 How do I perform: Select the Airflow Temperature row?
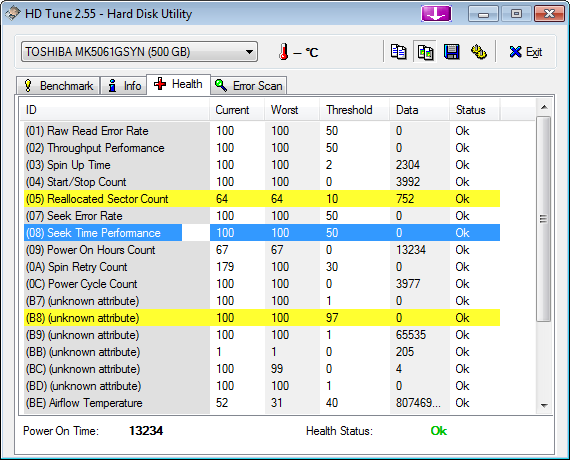click(x=262, y=403)
